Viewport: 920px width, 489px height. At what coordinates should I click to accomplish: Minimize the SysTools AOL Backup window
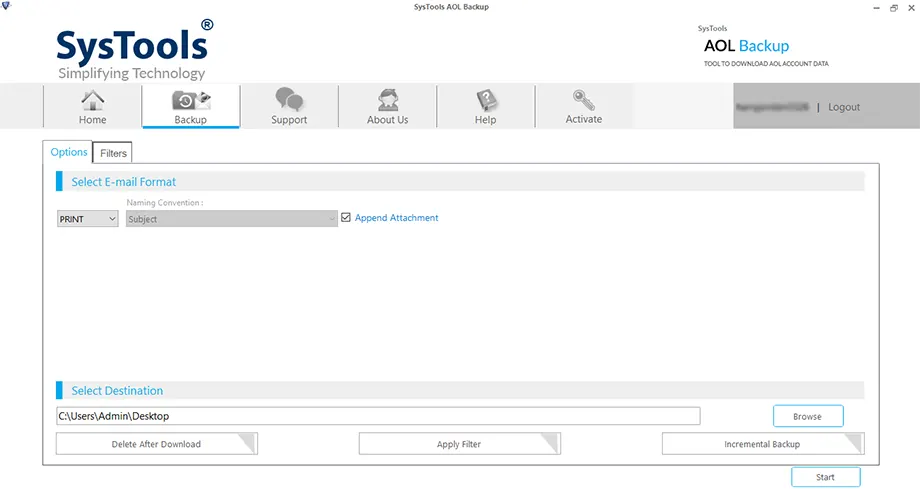pyautogui.click(x=876, y=8)
